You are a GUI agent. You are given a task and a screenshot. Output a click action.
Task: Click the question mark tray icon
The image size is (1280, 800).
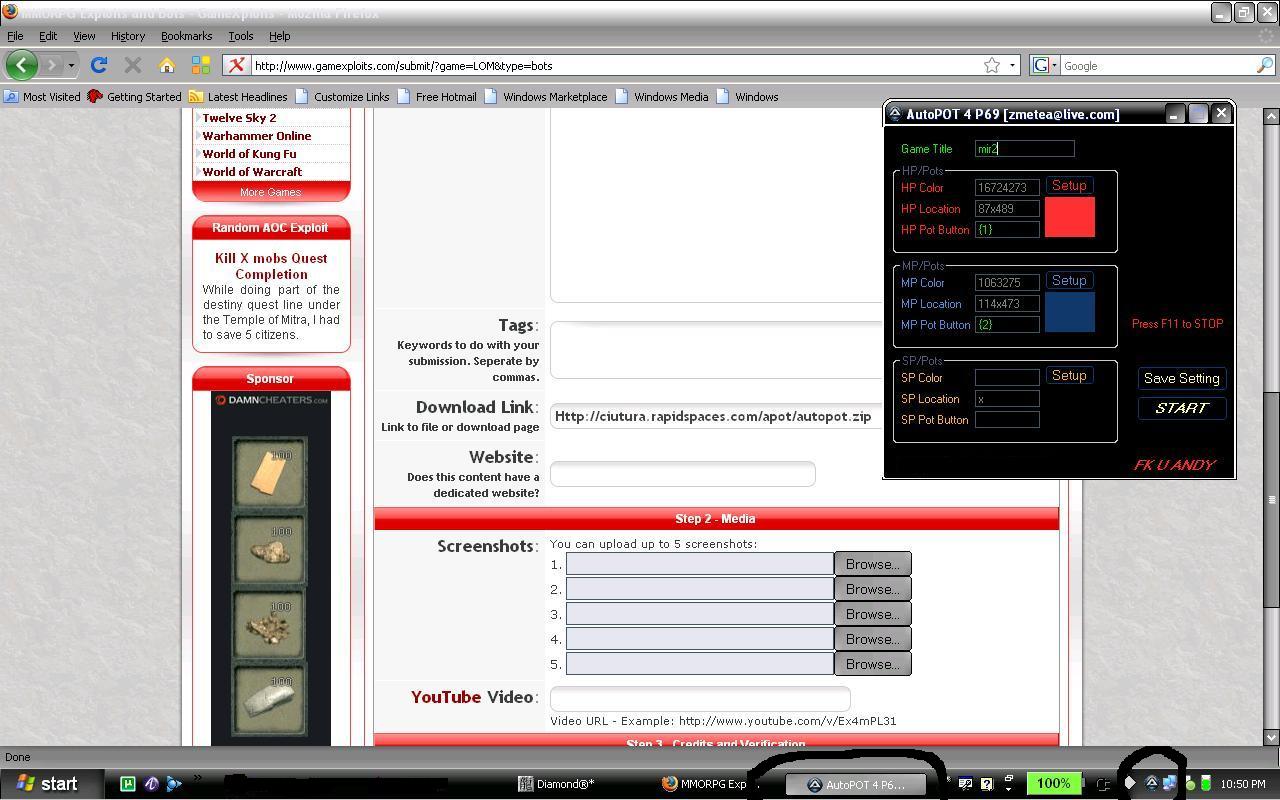coord(987,784)
